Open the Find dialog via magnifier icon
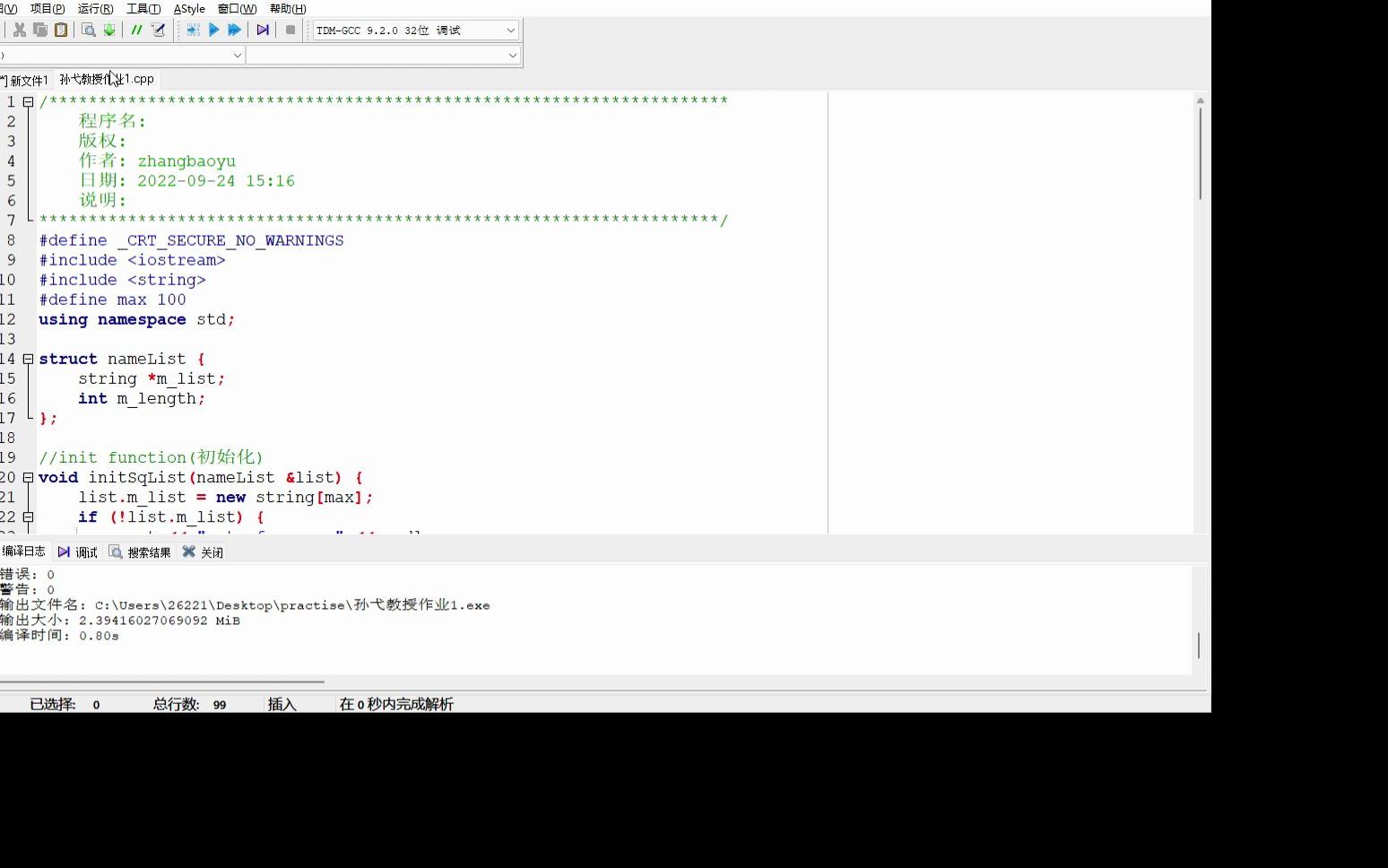Viewport: 1388px width, 868px height. tap(87, 30)
